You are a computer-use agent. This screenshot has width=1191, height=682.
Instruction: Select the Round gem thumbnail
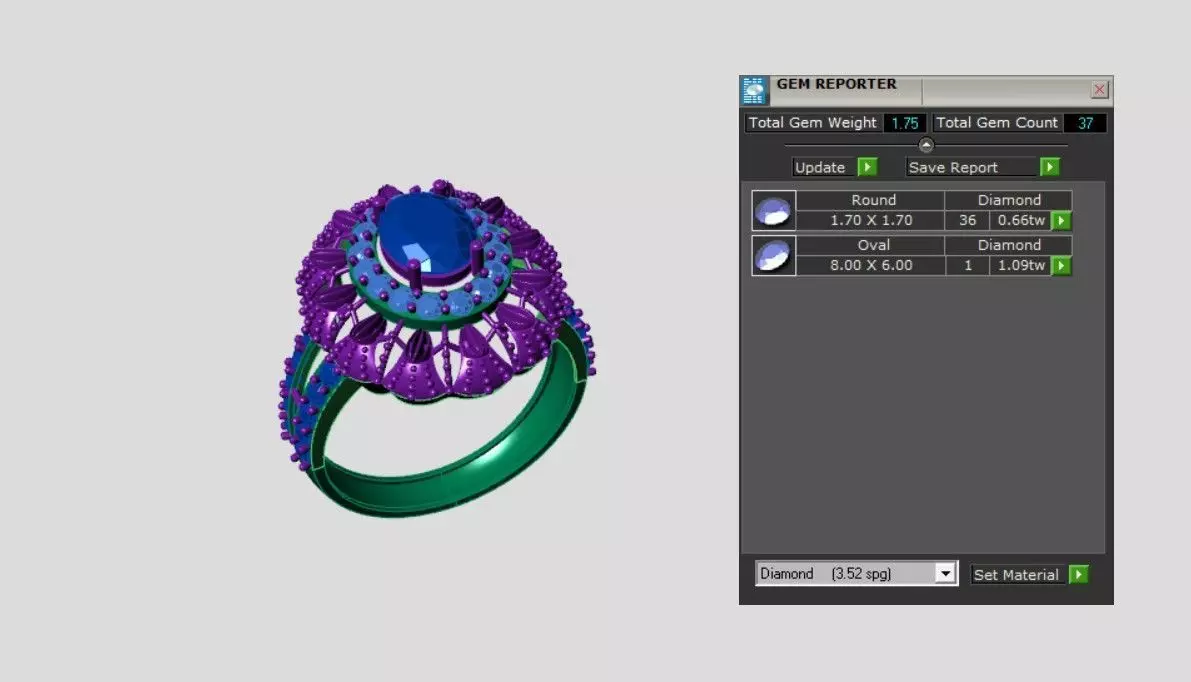[774, 210]
